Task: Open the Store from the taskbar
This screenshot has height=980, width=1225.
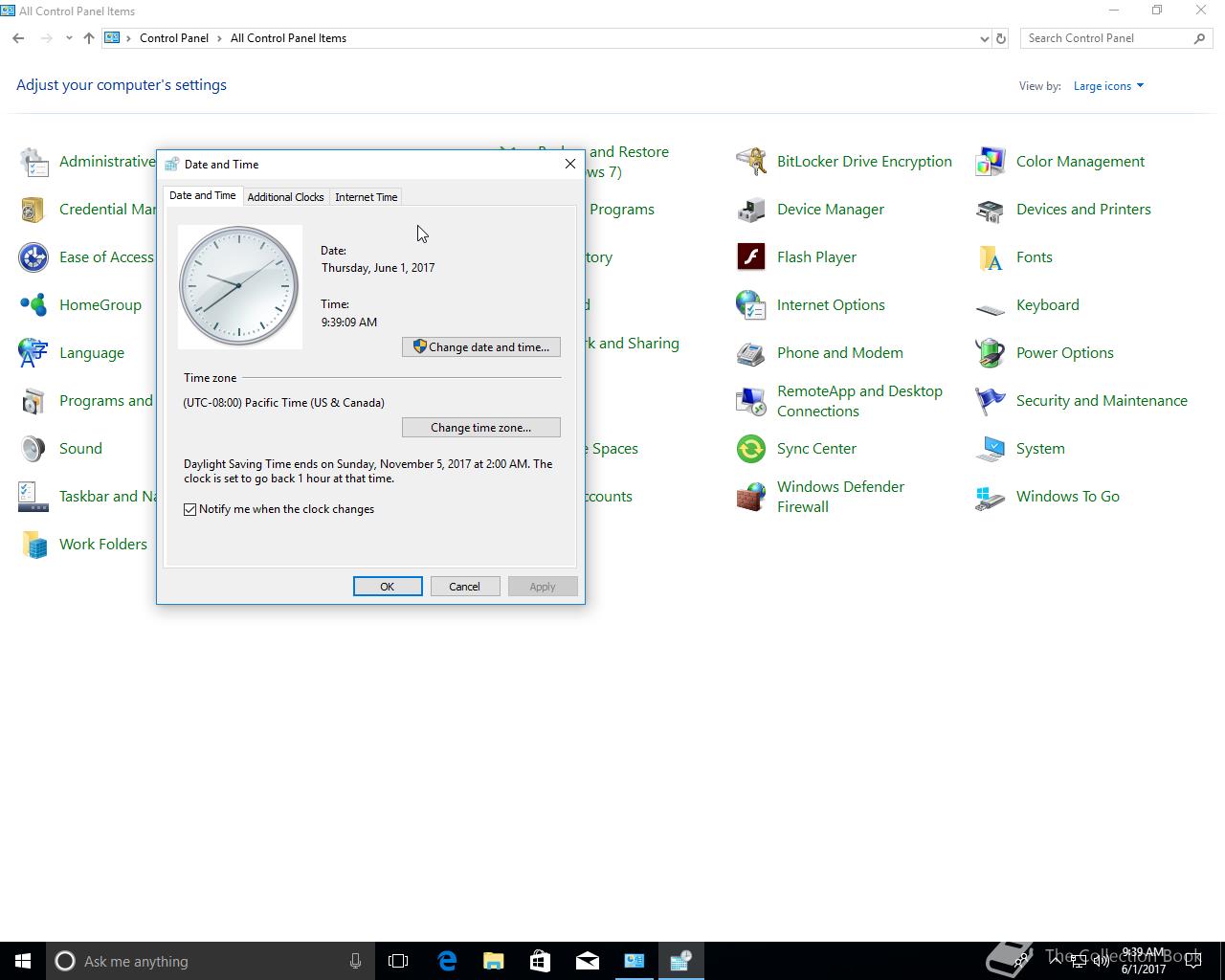Action: pos(541,961)
